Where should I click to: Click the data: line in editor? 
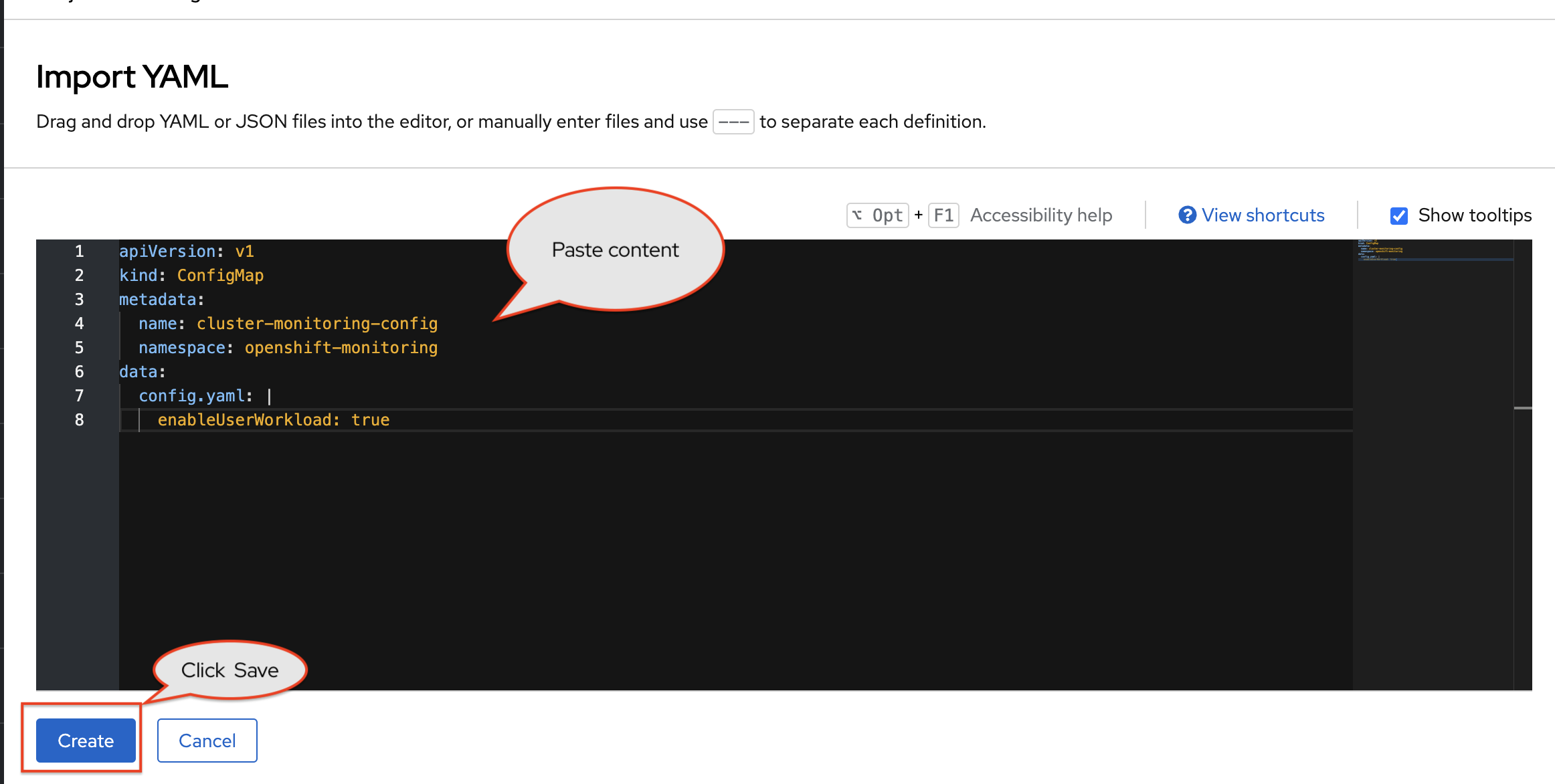click(143, 371)
